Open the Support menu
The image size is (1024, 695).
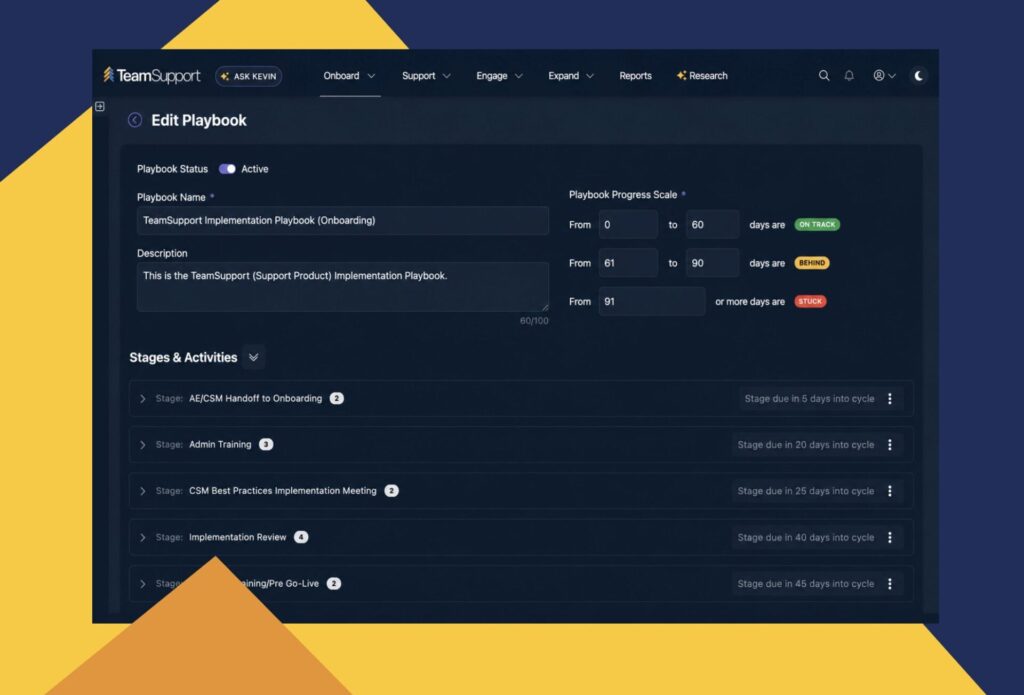(x=426, y=76)
